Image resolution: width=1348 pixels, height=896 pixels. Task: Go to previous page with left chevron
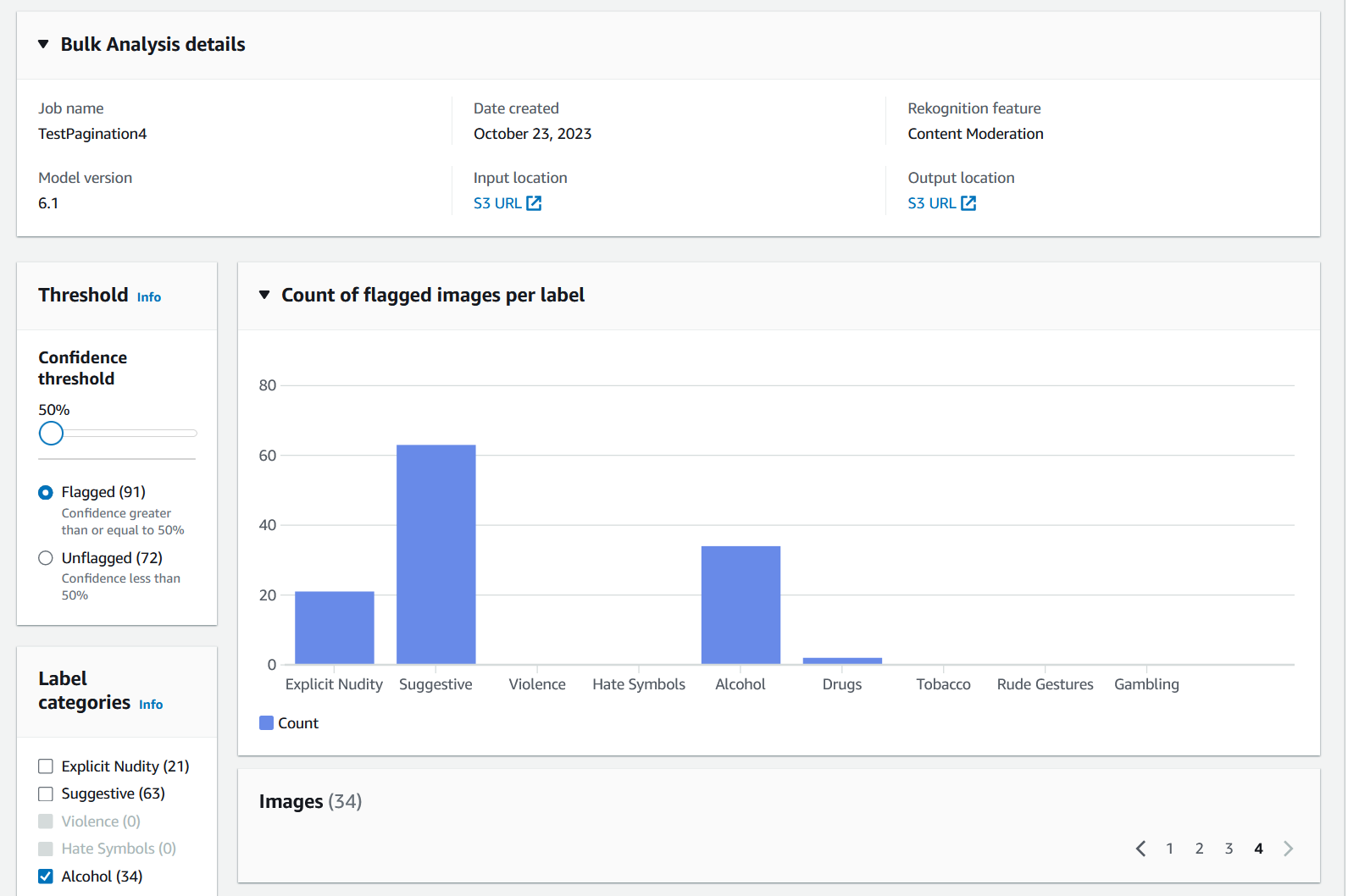pyautogui.click(x=1140, y=849)
